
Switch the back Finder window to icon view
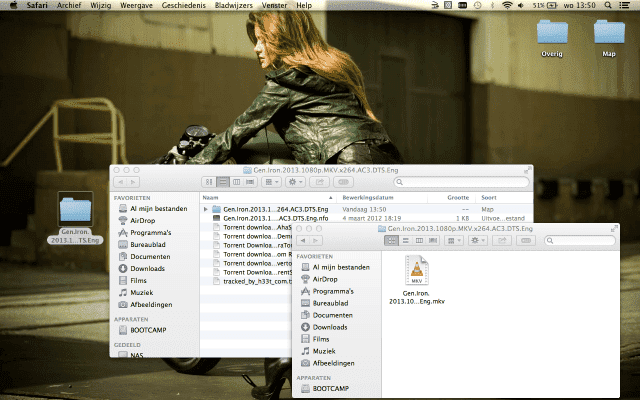point(209,182)
